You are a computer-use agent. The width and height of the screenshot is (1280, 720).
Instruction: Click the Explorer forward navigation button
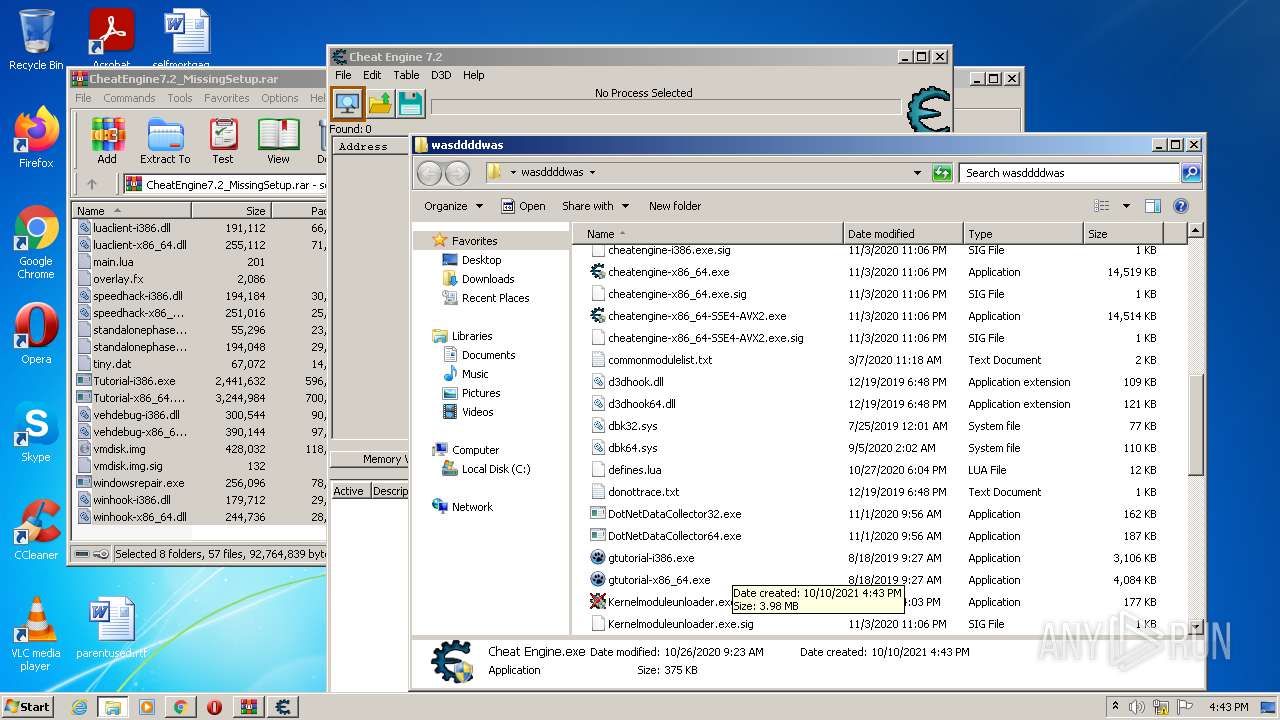(457, 173)
